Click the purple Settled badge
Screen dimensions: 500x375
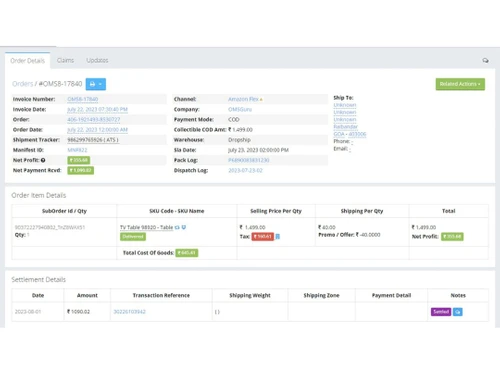coord(441,312)
